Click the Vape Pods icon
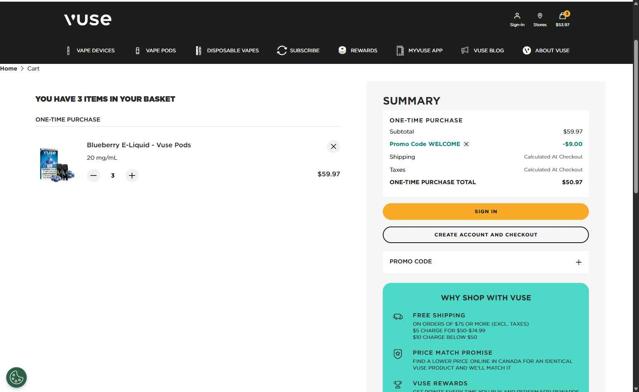The width and height of the screenshot is (639, 392). pyautogui.click(x=137, y=51)
